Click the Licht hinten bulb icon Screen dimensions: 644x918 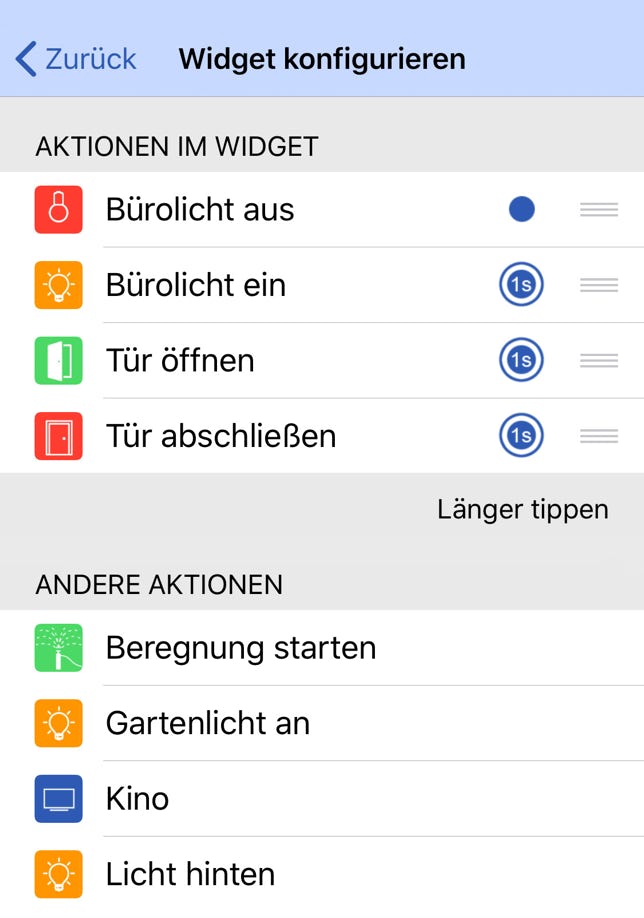(60, 874)
